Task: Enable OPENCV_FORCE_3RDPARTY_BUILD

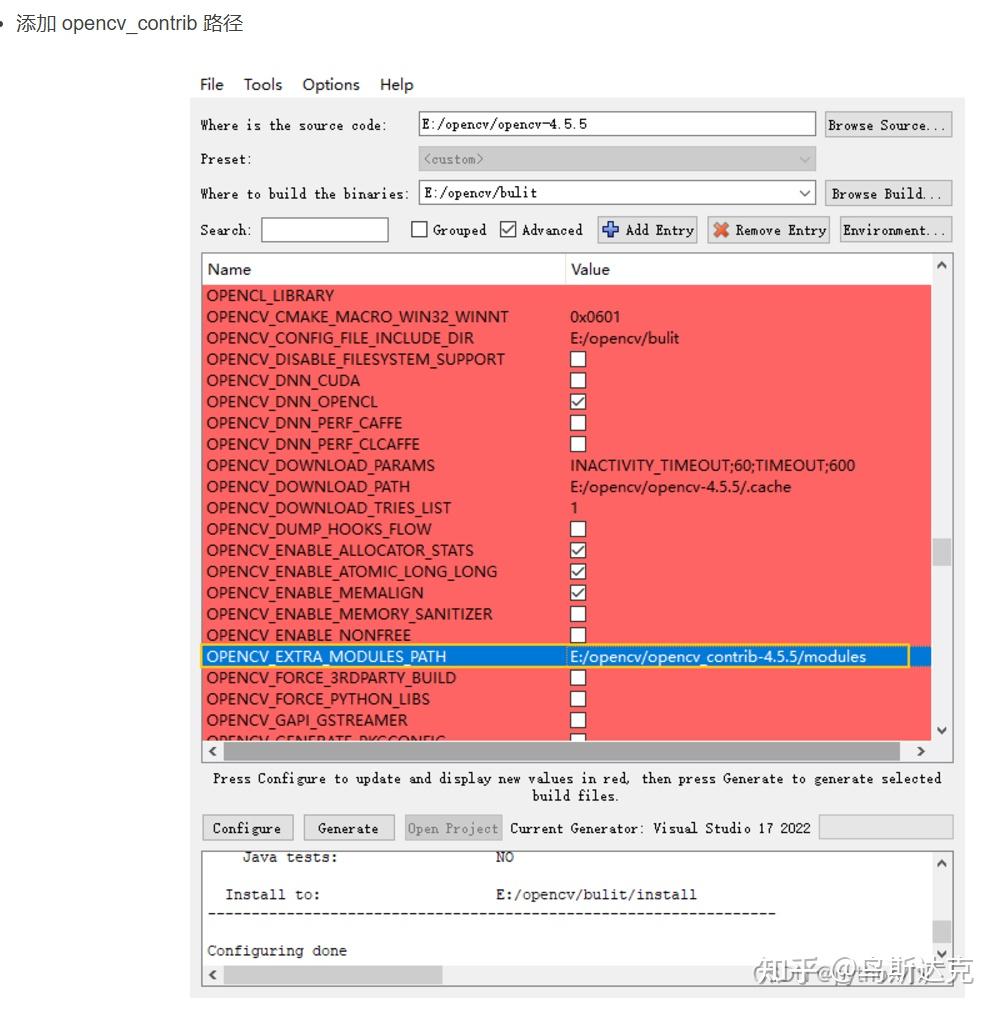Action: pyautogui.click(x=578, y=677)
